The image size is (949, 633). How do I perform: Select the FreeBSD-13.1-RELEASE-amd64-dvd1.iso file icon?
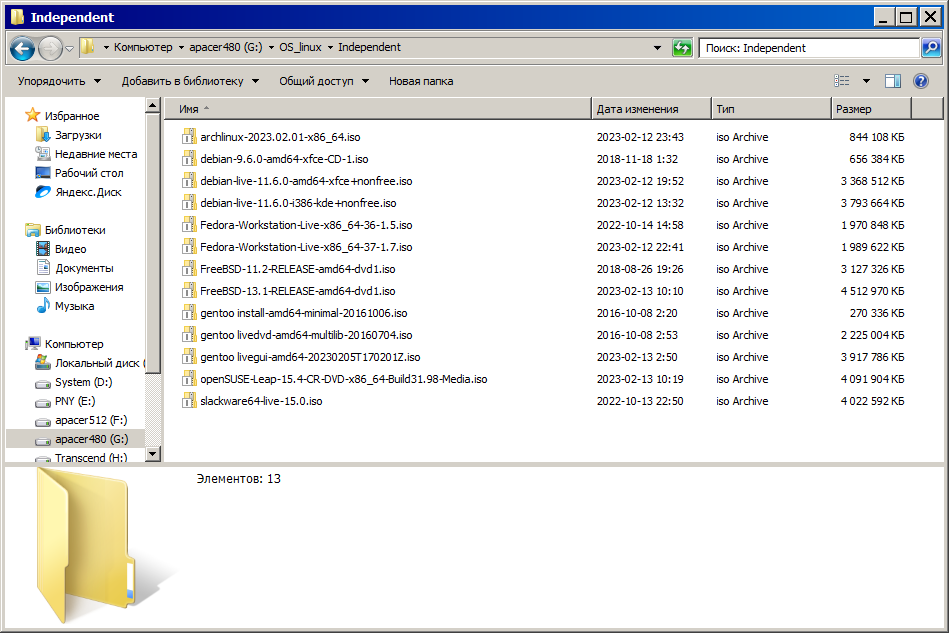point(189,291)
